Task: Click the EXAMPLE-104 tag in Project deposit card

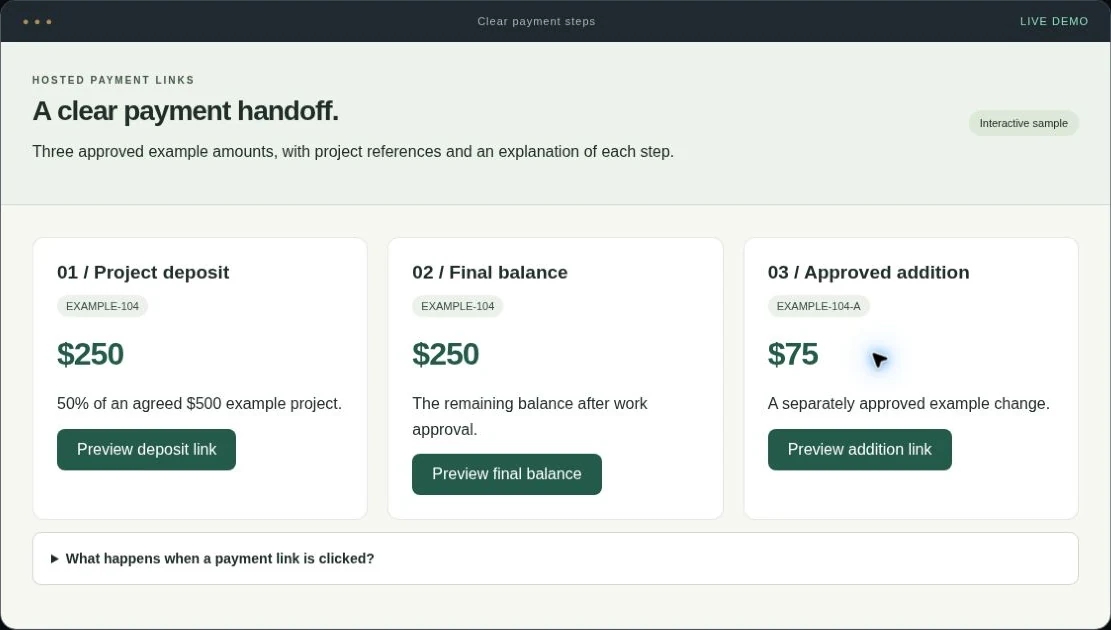Action: 102,306
